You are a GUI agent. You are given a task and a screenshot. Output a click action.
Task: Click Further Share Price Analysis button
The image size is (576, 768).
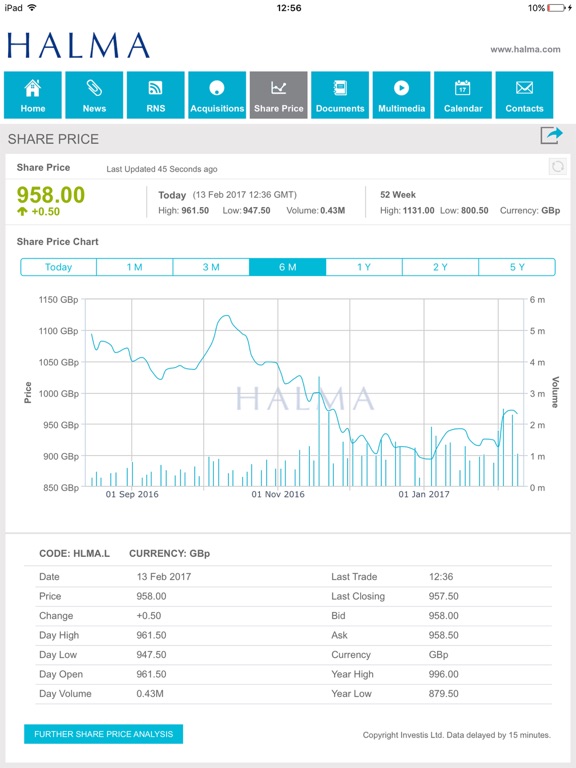pos(103,734)
